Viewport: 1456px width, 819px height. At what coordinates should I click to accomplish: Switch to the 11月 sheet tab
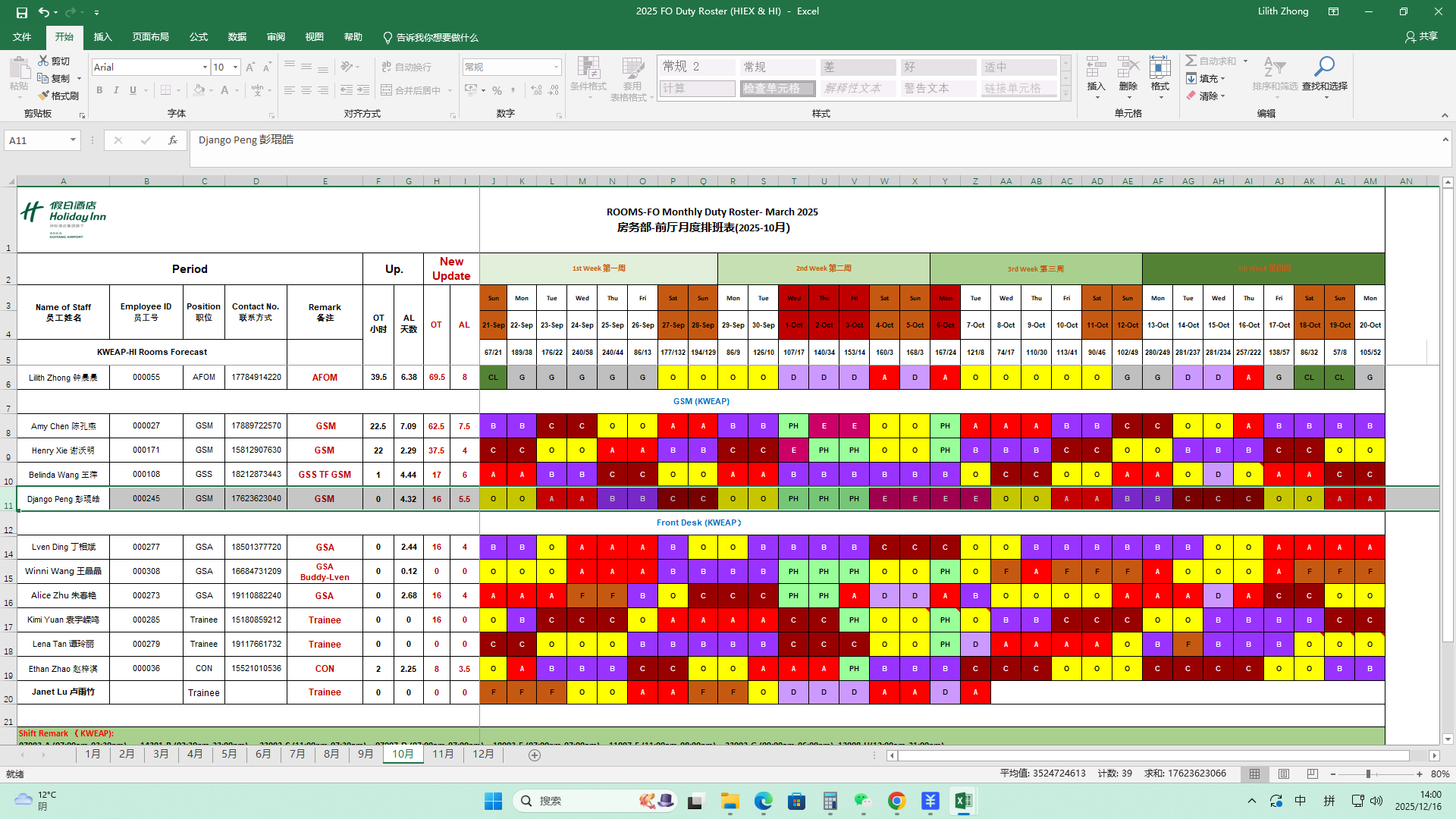(x=443, y=754)
